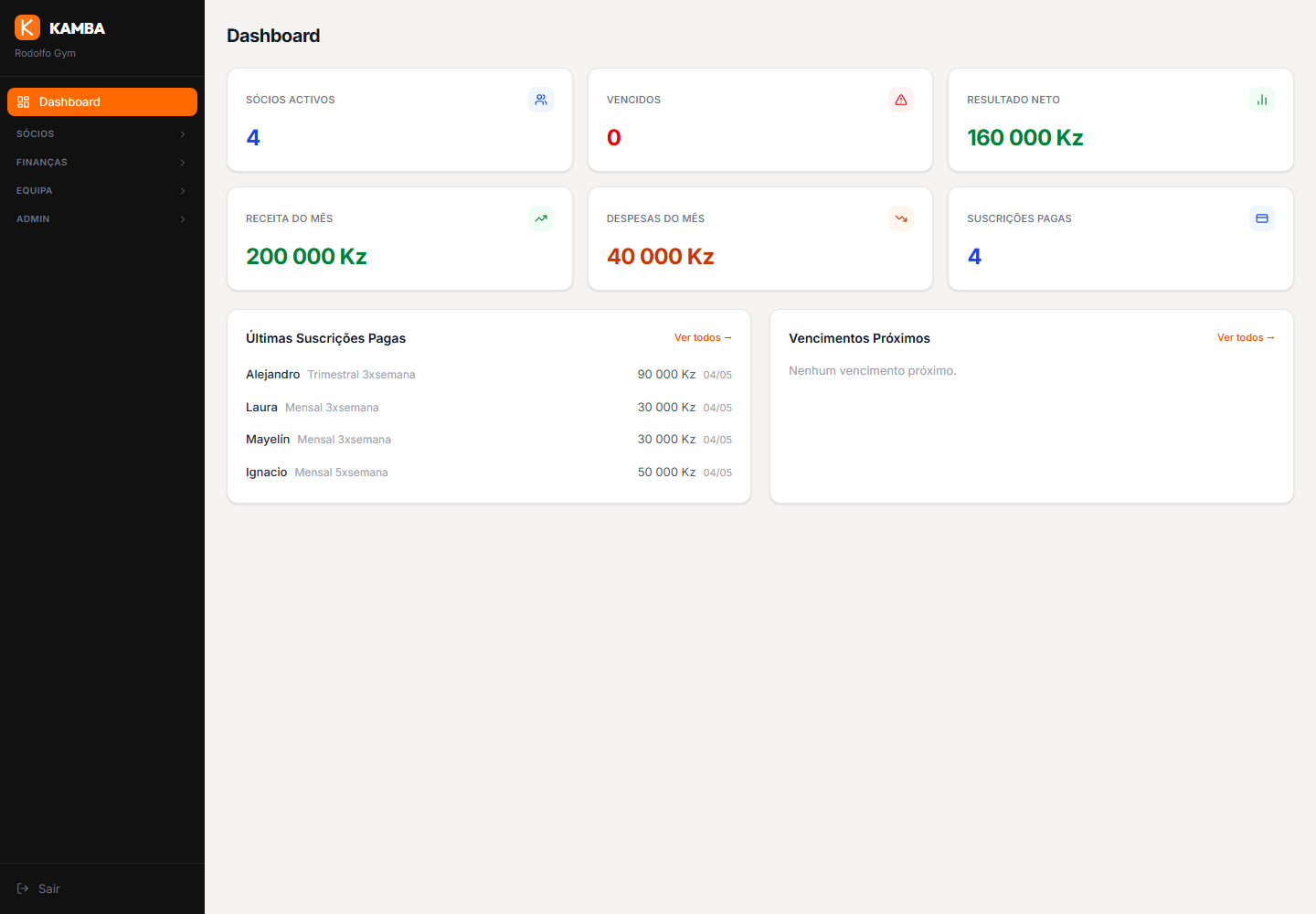Open the Dashboard menu item
Screen dimensions: 1316x914
(x=102, y=102)
